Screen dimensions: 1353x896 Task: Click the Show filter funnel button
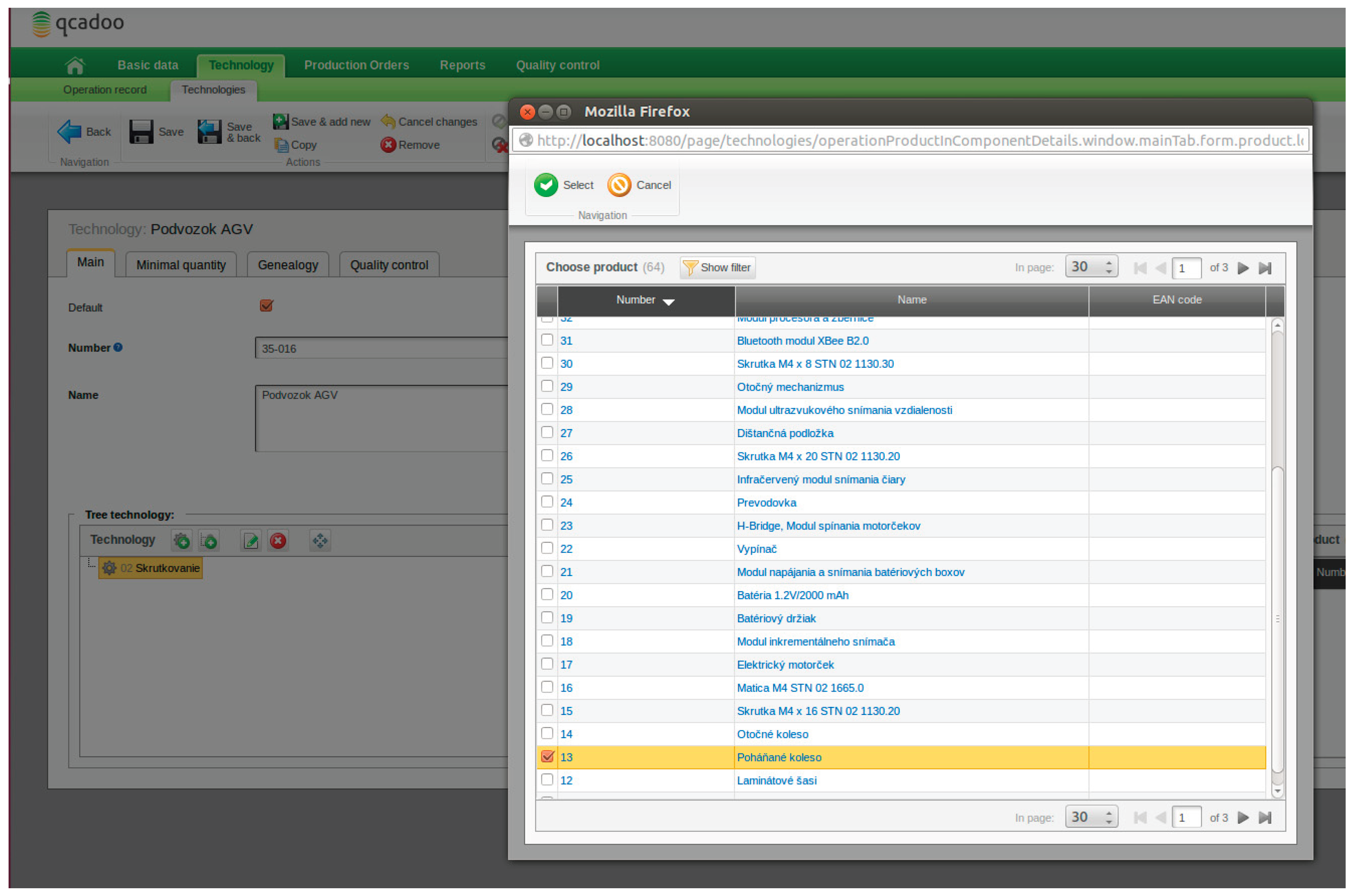coord(717,268)
